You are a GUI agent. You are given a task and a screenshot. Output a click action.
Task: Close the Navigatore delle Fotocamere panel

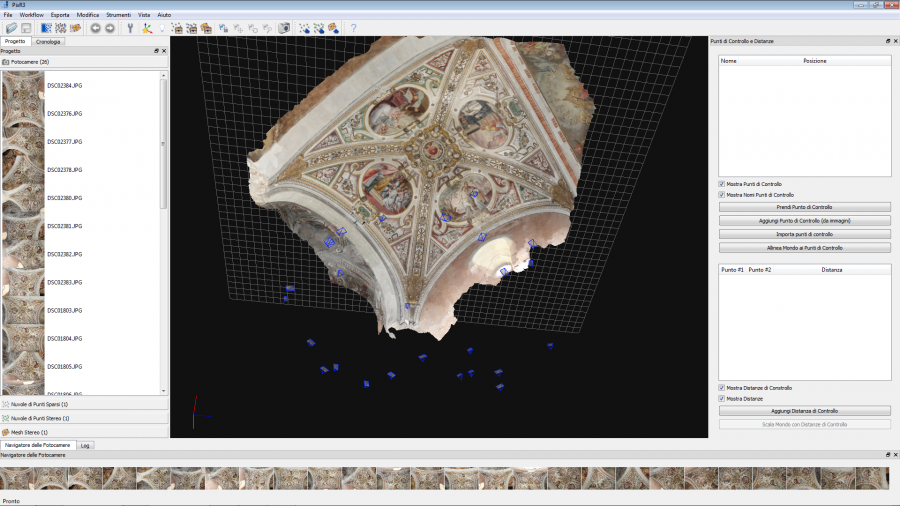click(x=895, y=455)
